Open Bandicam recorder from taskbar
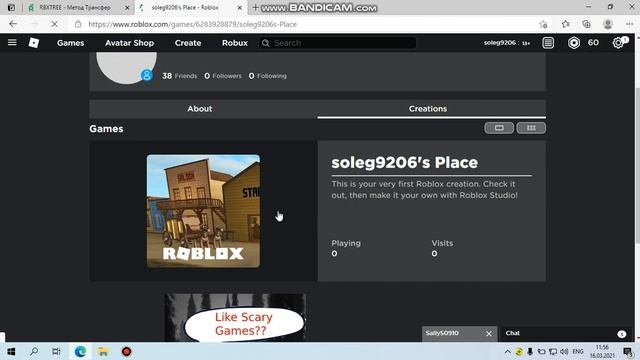This screenshot has width=640, height=360. (x=127, y=351)
